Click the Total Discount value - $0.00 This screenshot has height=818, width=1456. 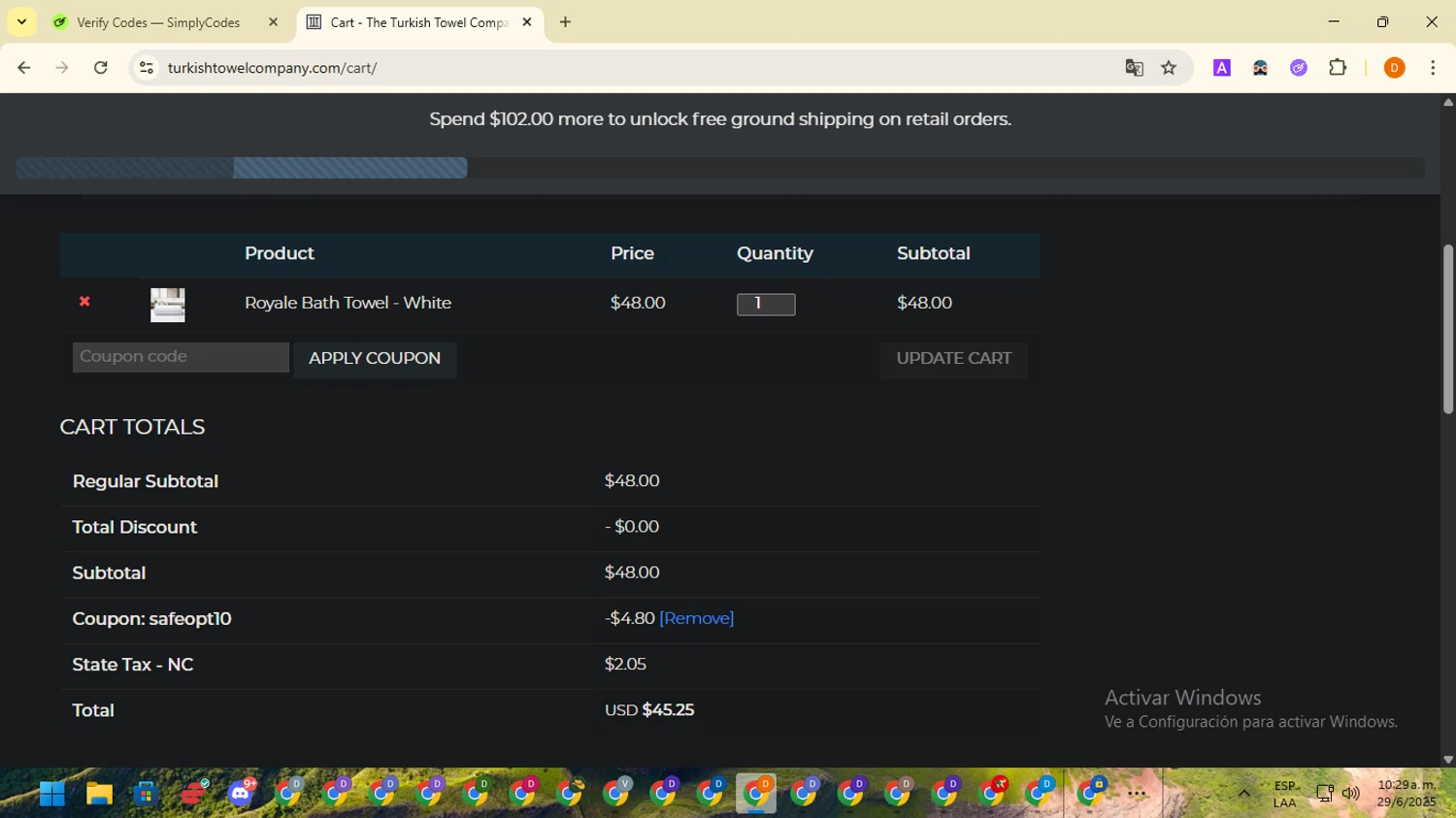point(632,527)
